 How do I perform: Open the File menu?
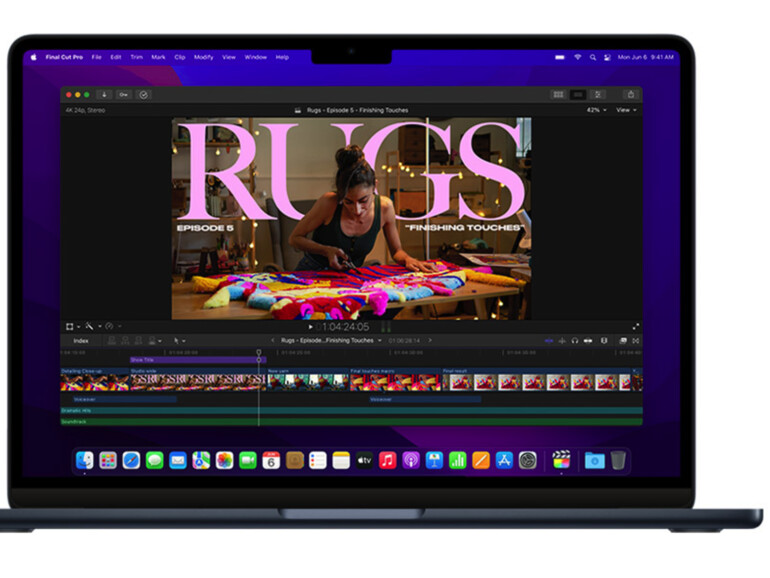(x=97, y=57)
